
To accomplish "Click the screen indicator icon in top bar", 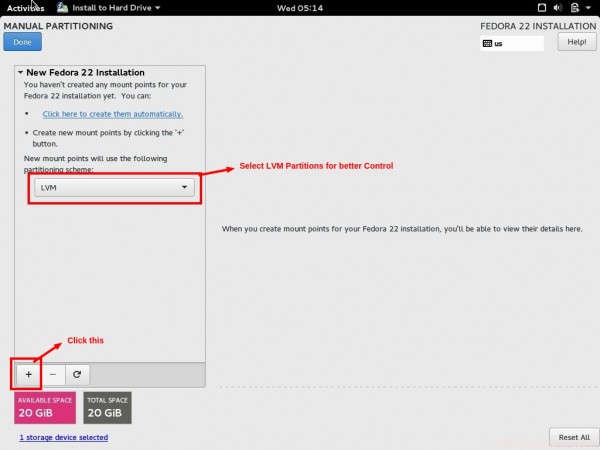I will pyautogui.click(x=541, y=8).
